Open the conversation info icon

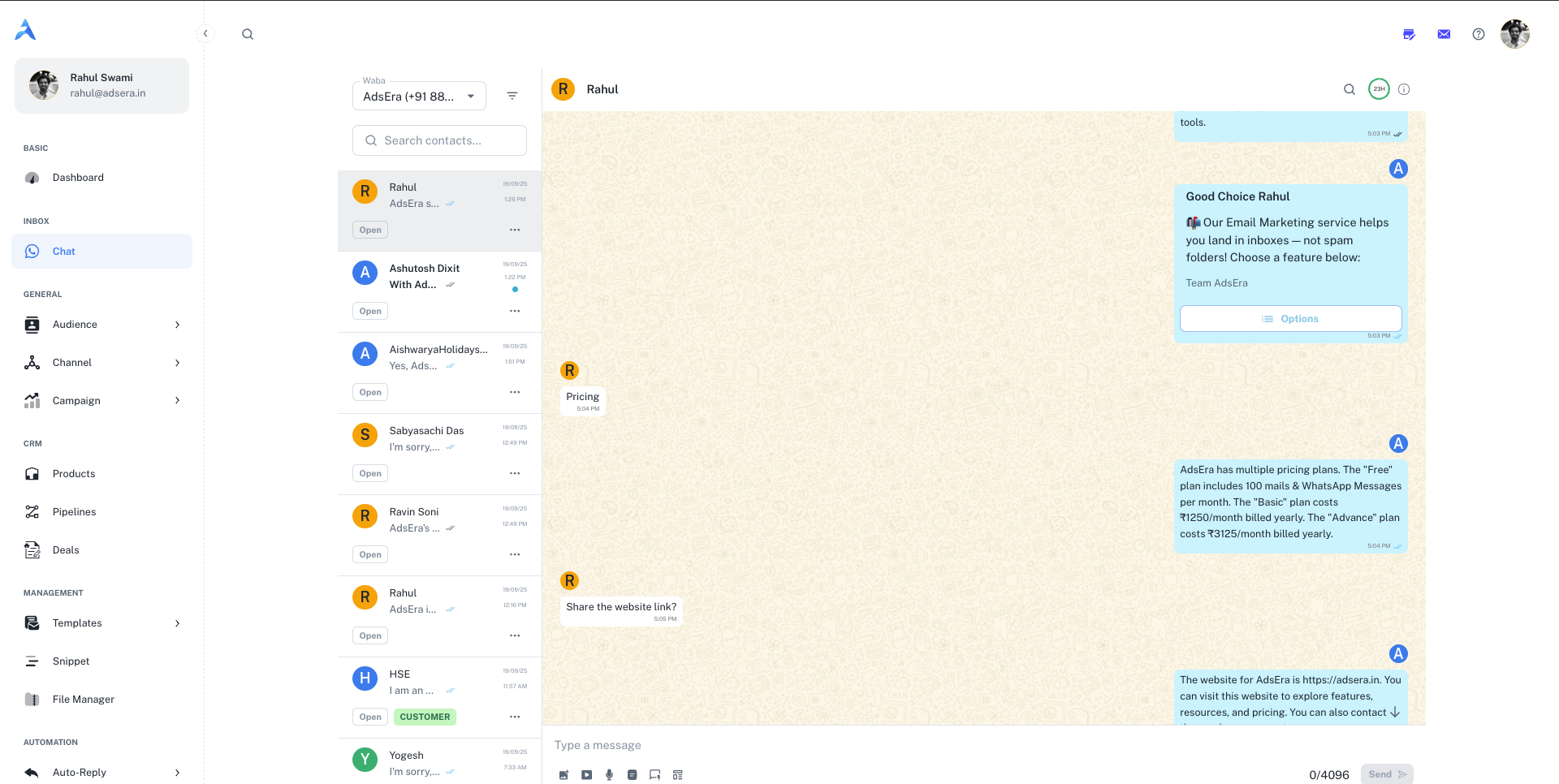1404,89
